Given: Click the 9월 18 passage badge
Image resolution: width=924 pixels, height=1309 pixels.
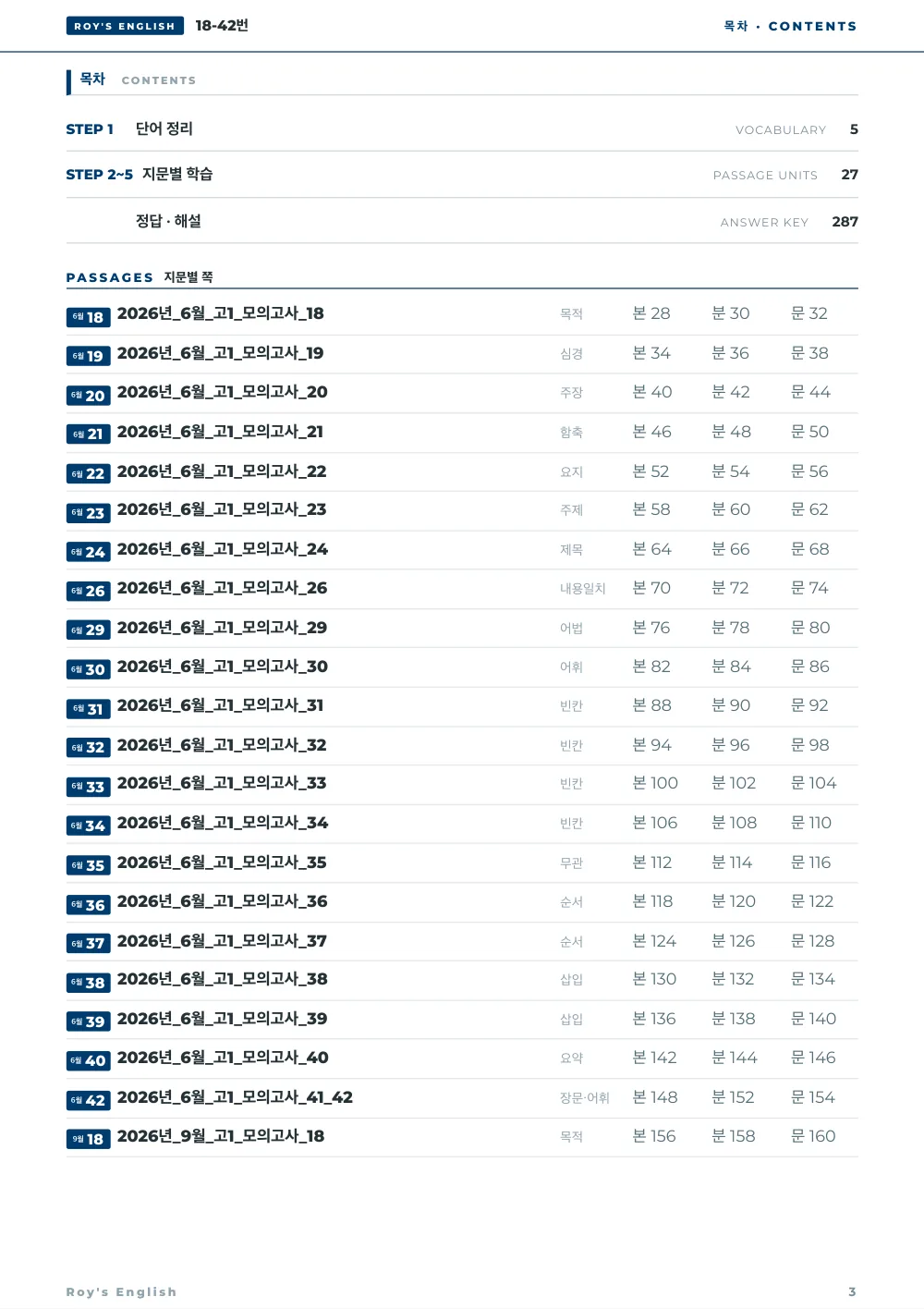Looking at the screenshot, I should point(89,1139).
